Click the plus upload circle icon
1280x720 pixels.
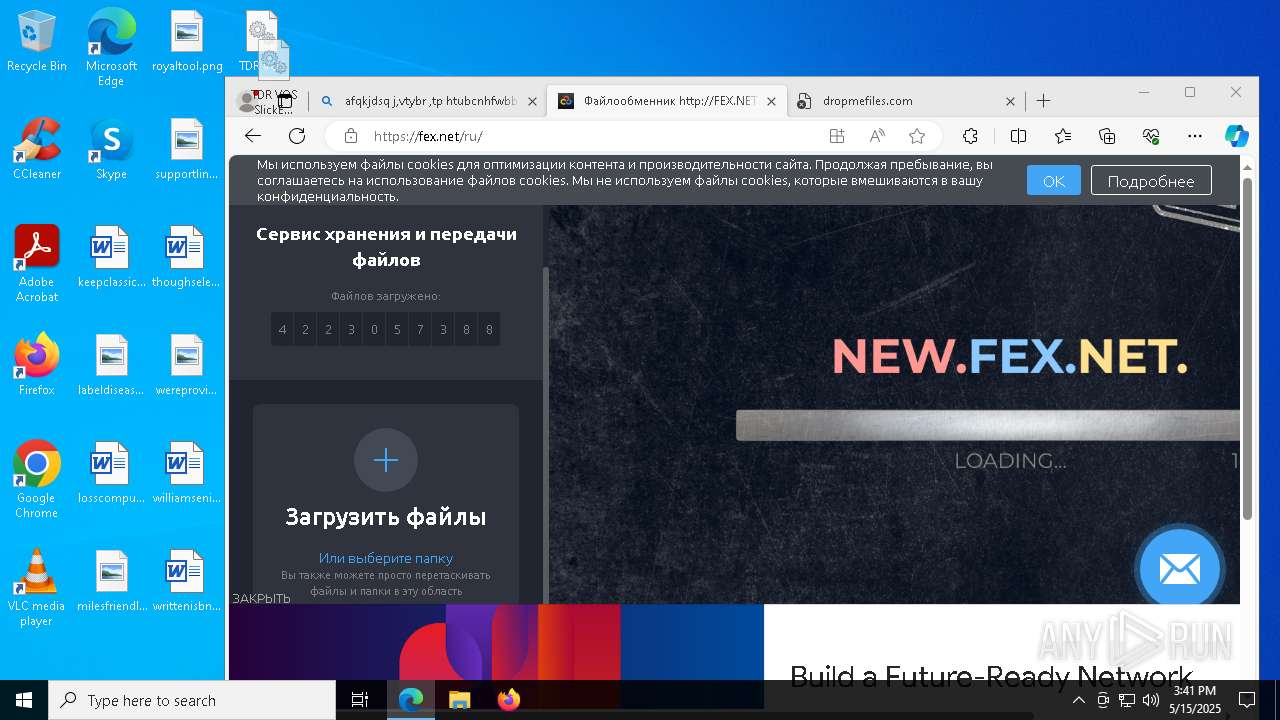[x=386, y=460]
